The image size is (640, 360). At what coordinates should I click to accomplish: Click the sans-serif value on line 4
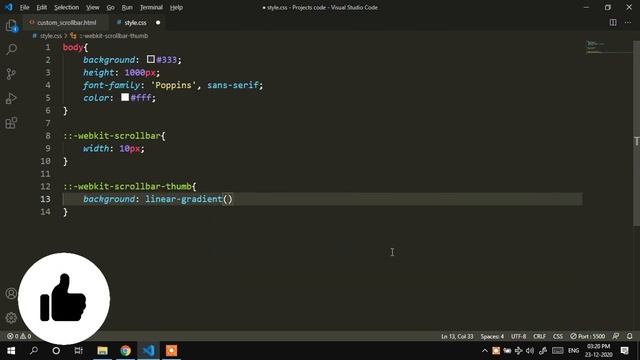click(x=233, y=85)
